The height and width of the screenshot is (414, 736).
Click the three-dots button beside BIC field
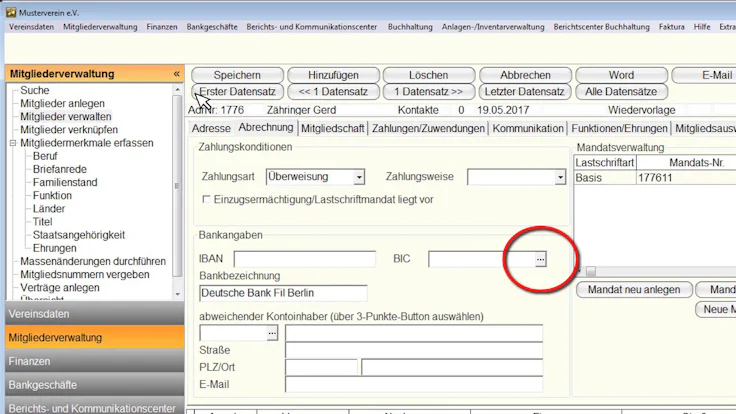coord(541,259)
